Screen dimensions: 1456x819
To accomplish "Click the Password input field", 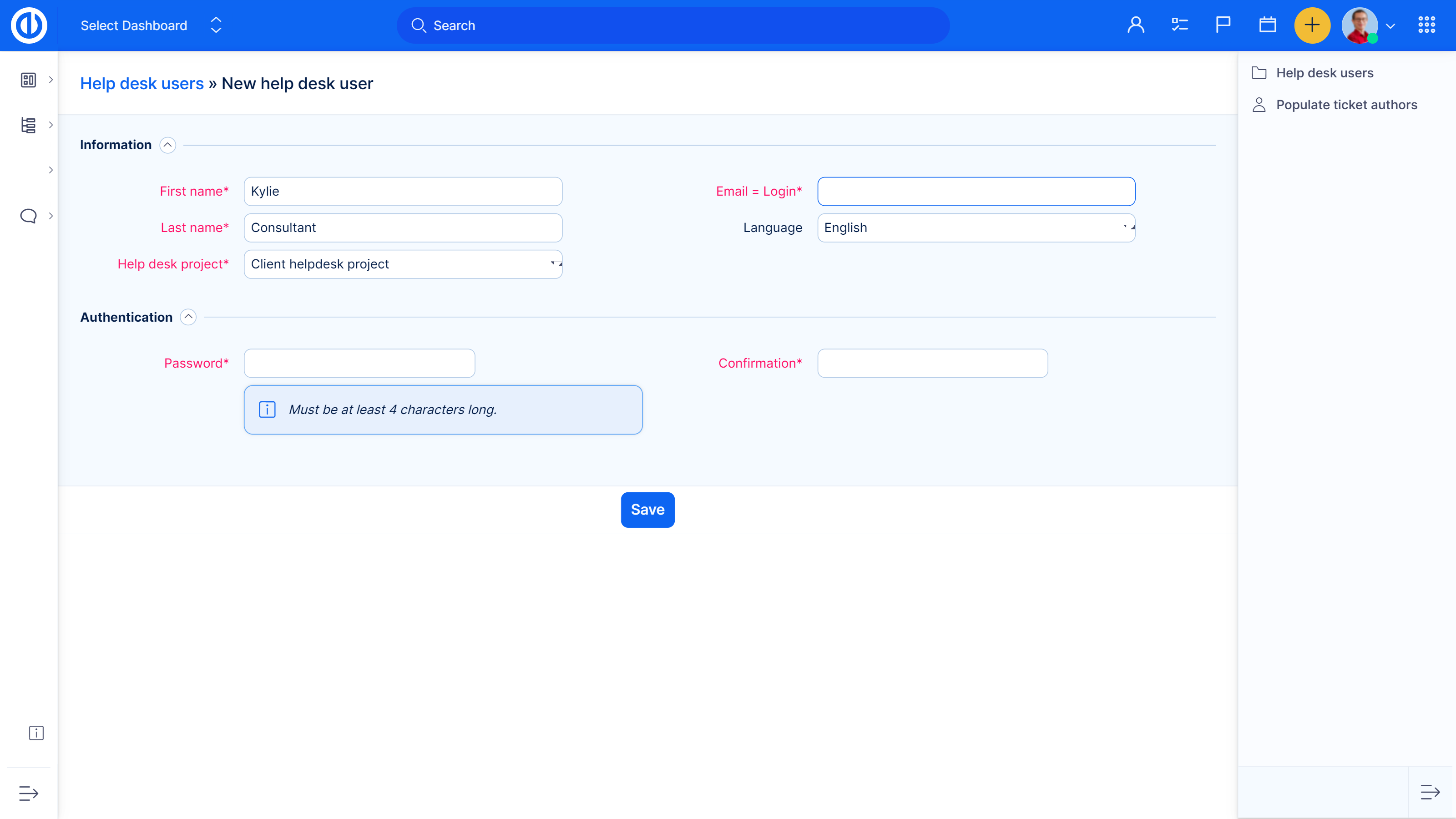I will pyautogui.click(x=360, y=363).
